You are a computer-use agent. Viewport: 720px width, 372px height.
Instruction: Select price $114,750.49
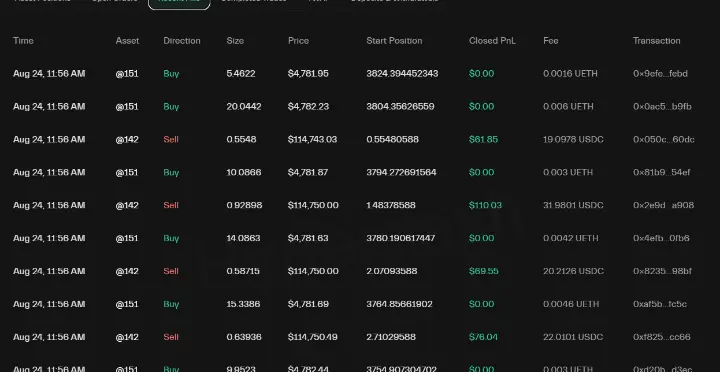313,337
